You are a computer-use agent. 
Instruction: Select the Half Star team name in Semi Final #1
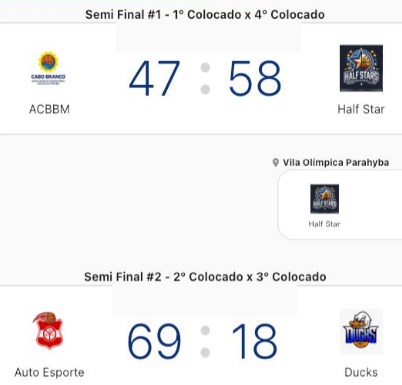361,109
